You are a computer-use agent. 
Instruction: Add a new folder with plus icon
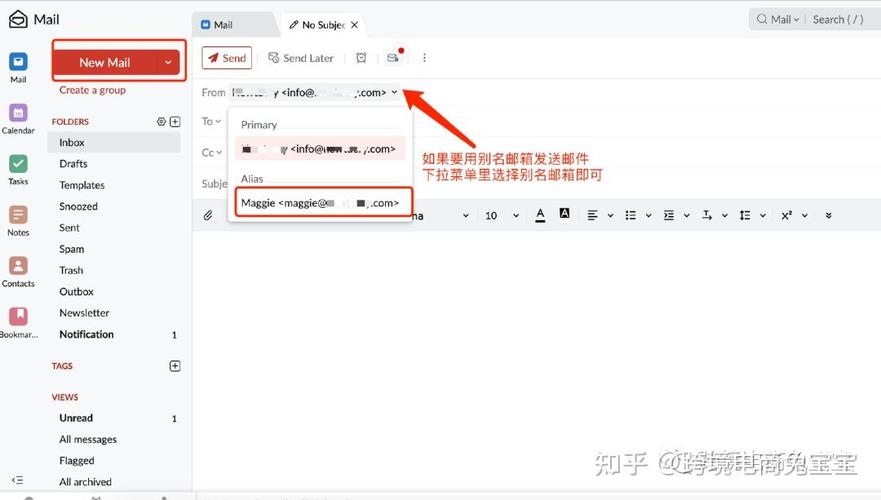point(175,121)
